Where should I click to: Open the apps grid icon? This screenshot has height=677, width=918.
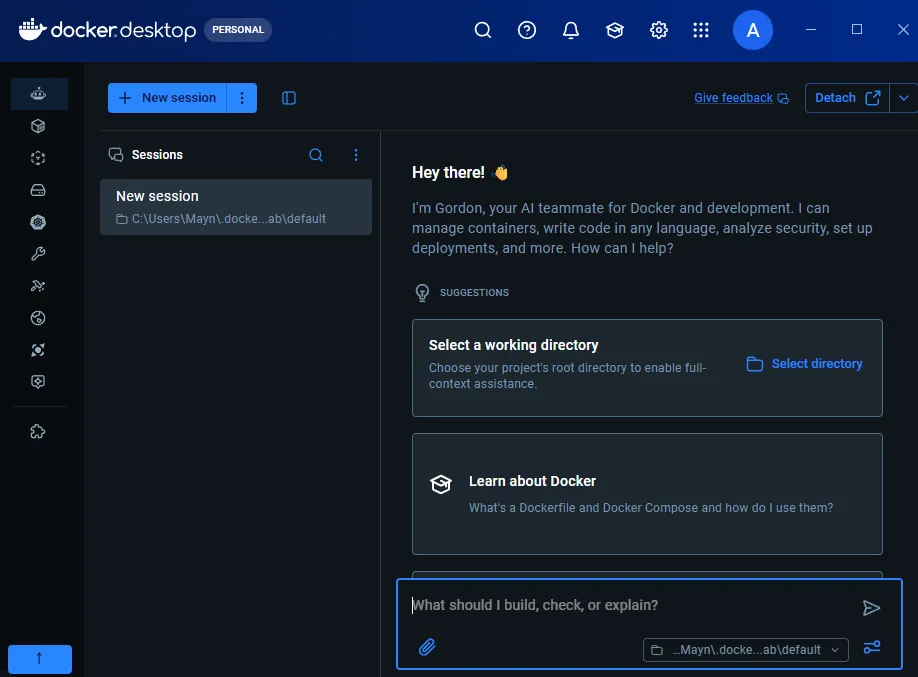pos(701,30)
